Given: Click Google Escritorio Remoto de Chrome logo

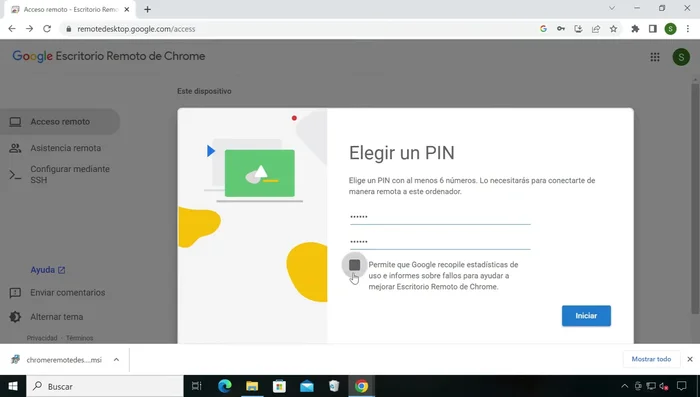Looking at the screenshot, I should 108,56.
